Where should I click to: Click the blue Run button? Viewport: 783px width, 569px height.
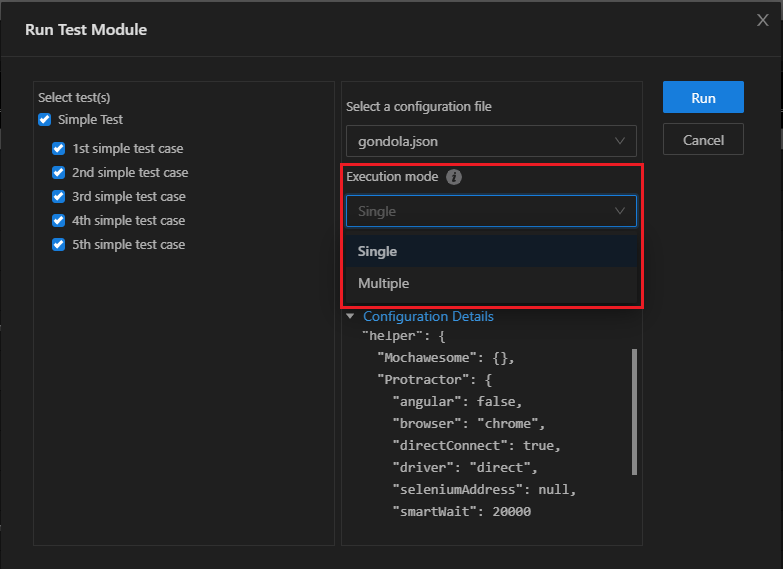pyautogui.click(x=703, y=98)
